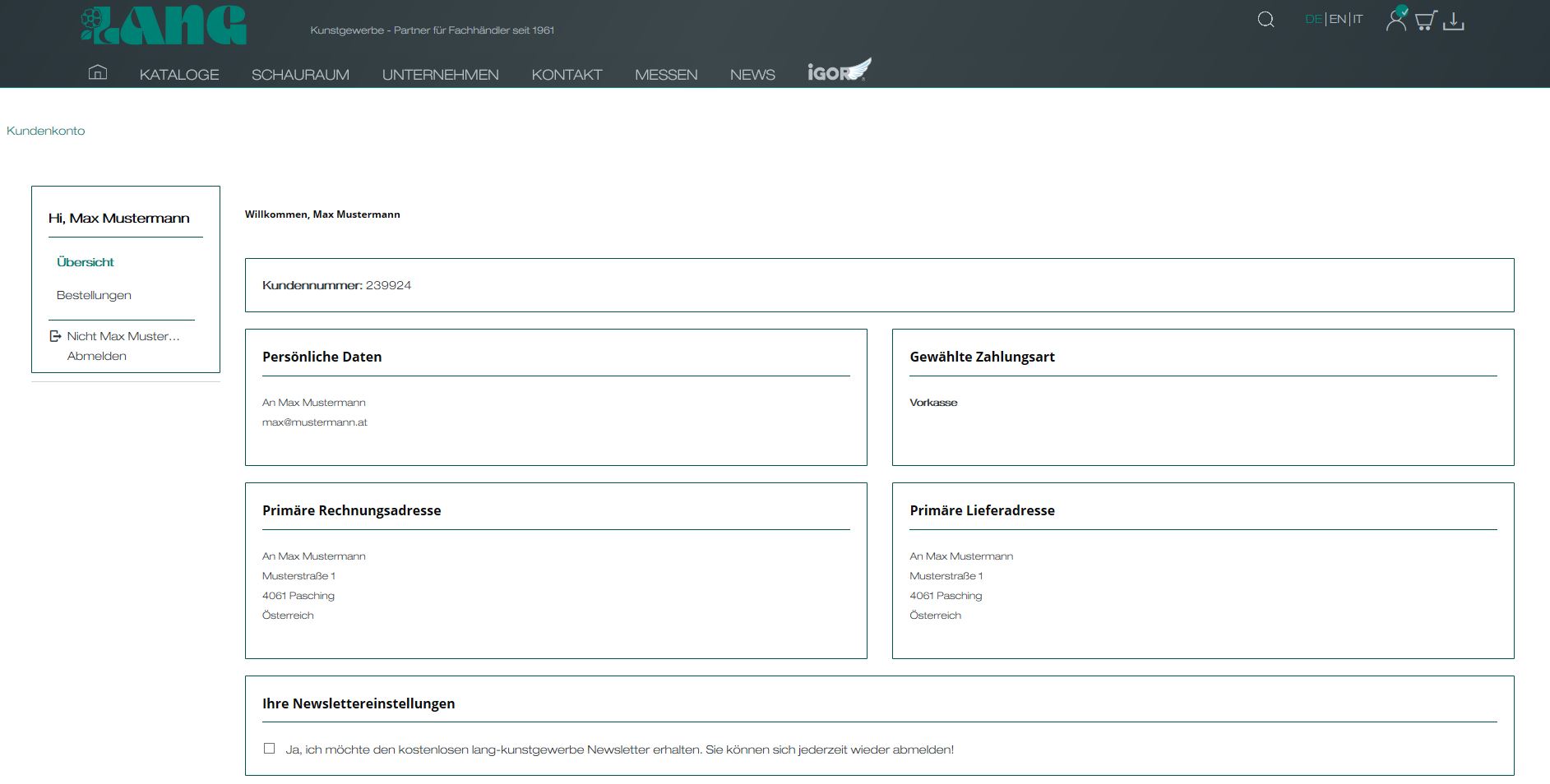
Task: Click the Kundenkonto breadcrumb link
Action: click(x=46, y=131)
